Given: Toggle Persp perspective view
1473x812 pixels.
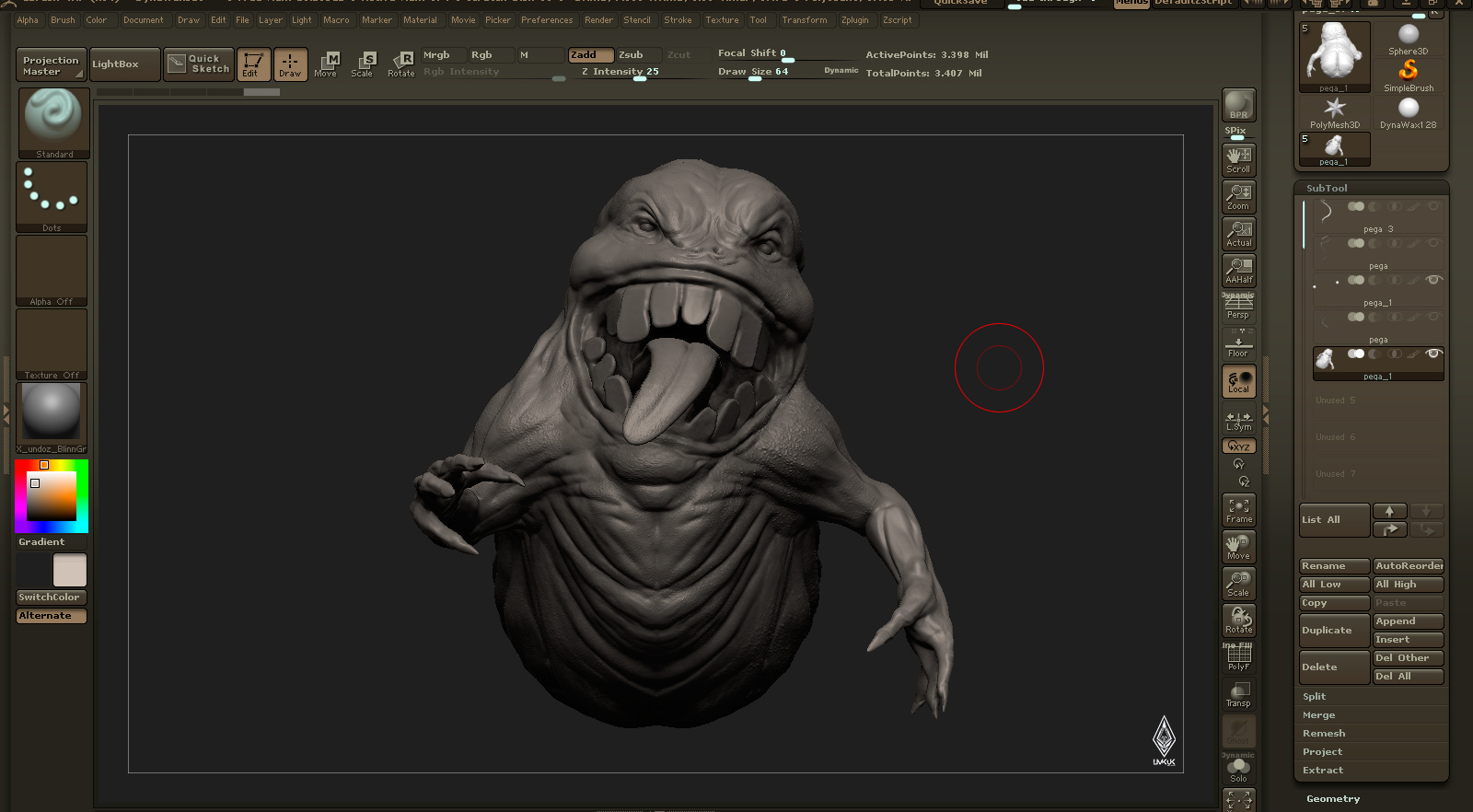Looking at the screenshot, I should tap(1238, 307).
